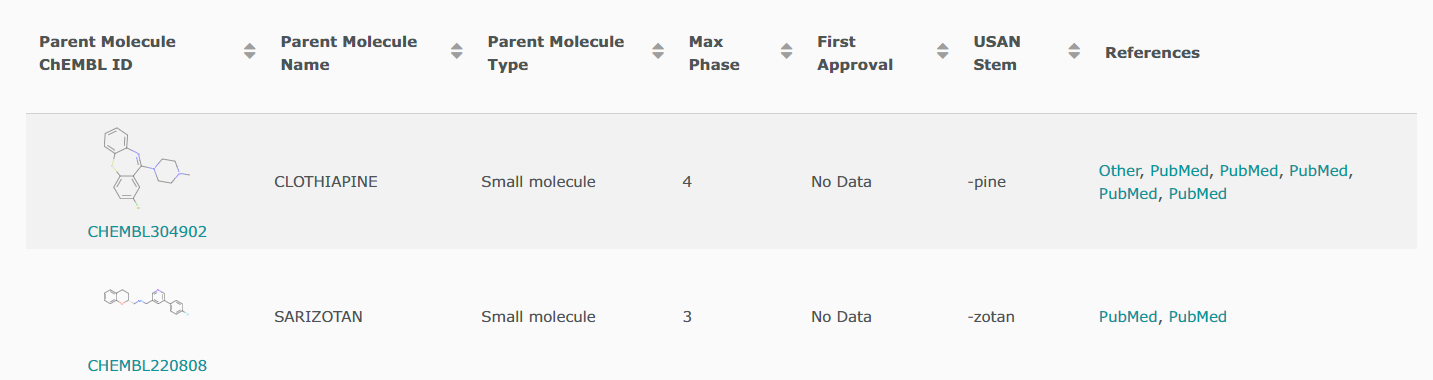Screen dimensions: 1433x380
Task: Open third PubMed reference in clothiapine row
Action: pyautogui.click(x=1319, y=171)
